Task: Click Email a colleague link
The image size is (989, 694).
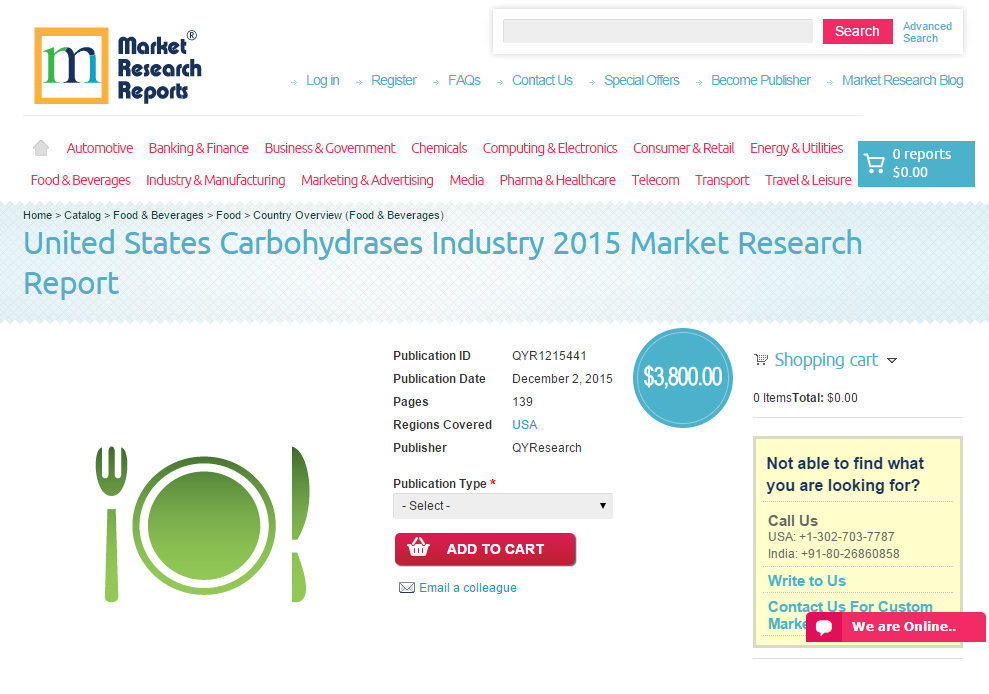Action: pos(468,588)
